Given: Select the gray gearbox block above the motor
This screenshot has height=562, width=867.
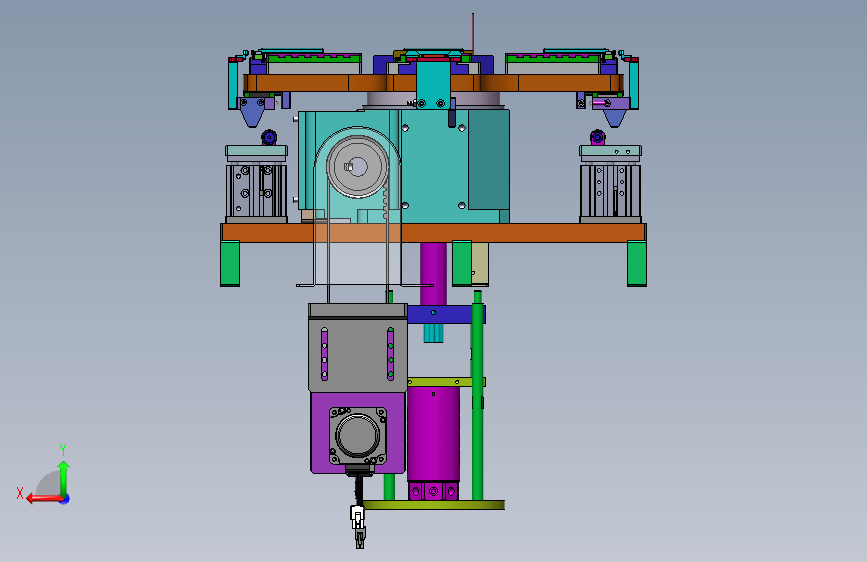Looking at the screenshot, I should click(x=358, y=347).
